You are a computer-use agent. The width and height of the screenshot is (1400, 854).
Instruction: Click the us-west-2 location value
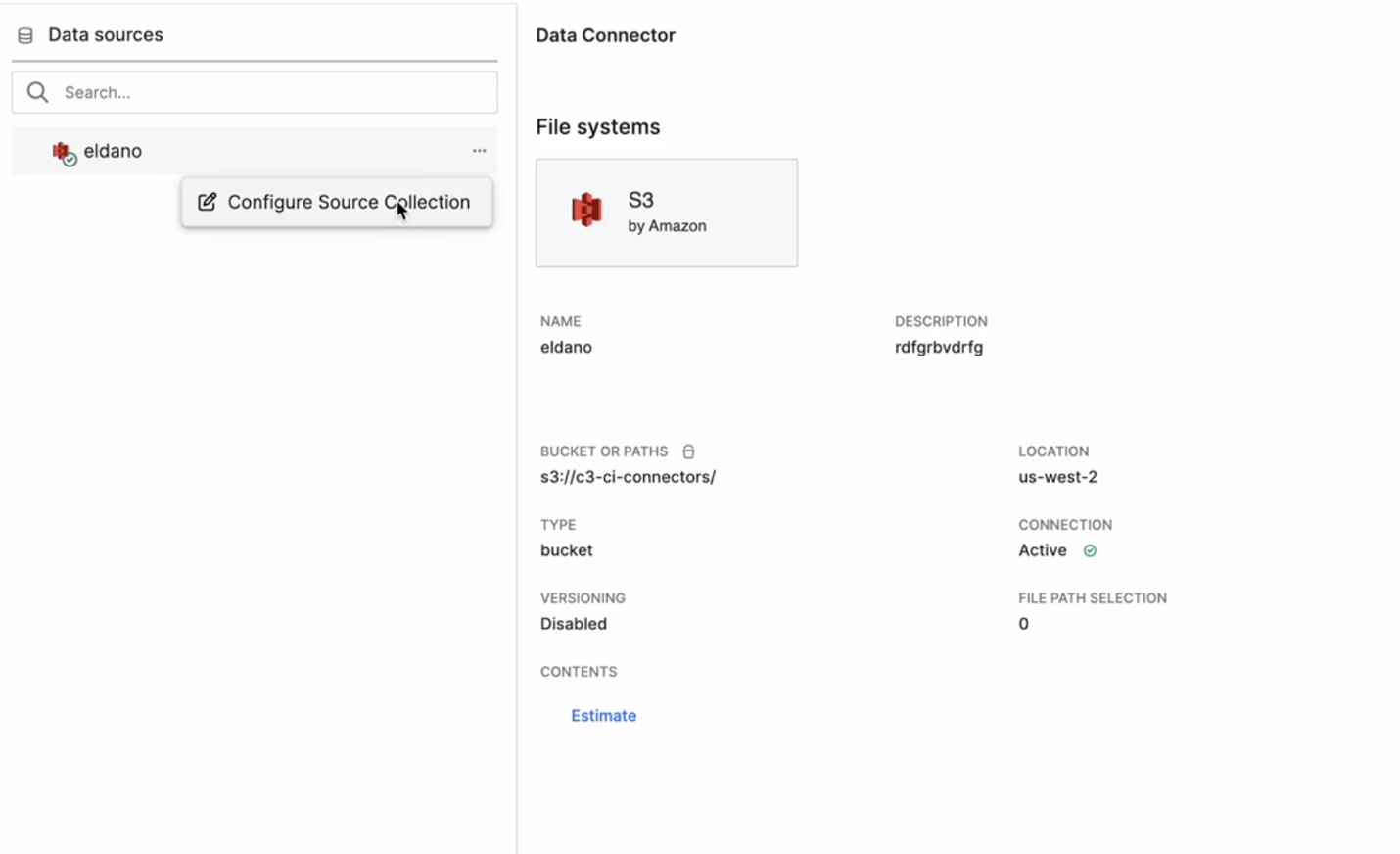pyautogui.click(x=1057, y=477)
